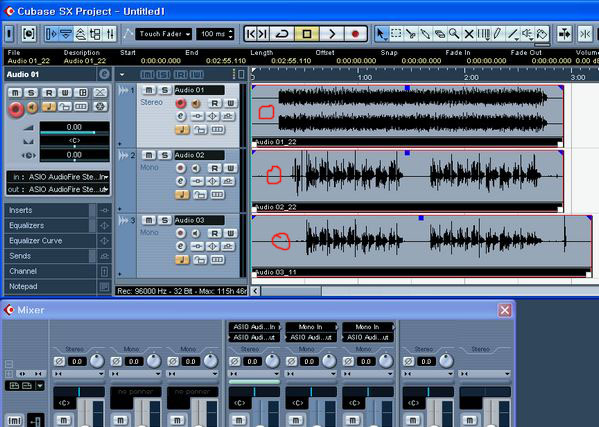Select the Scrub speaker tool
The width and height of the screenshot is (599, 427).
pos(528,34)
